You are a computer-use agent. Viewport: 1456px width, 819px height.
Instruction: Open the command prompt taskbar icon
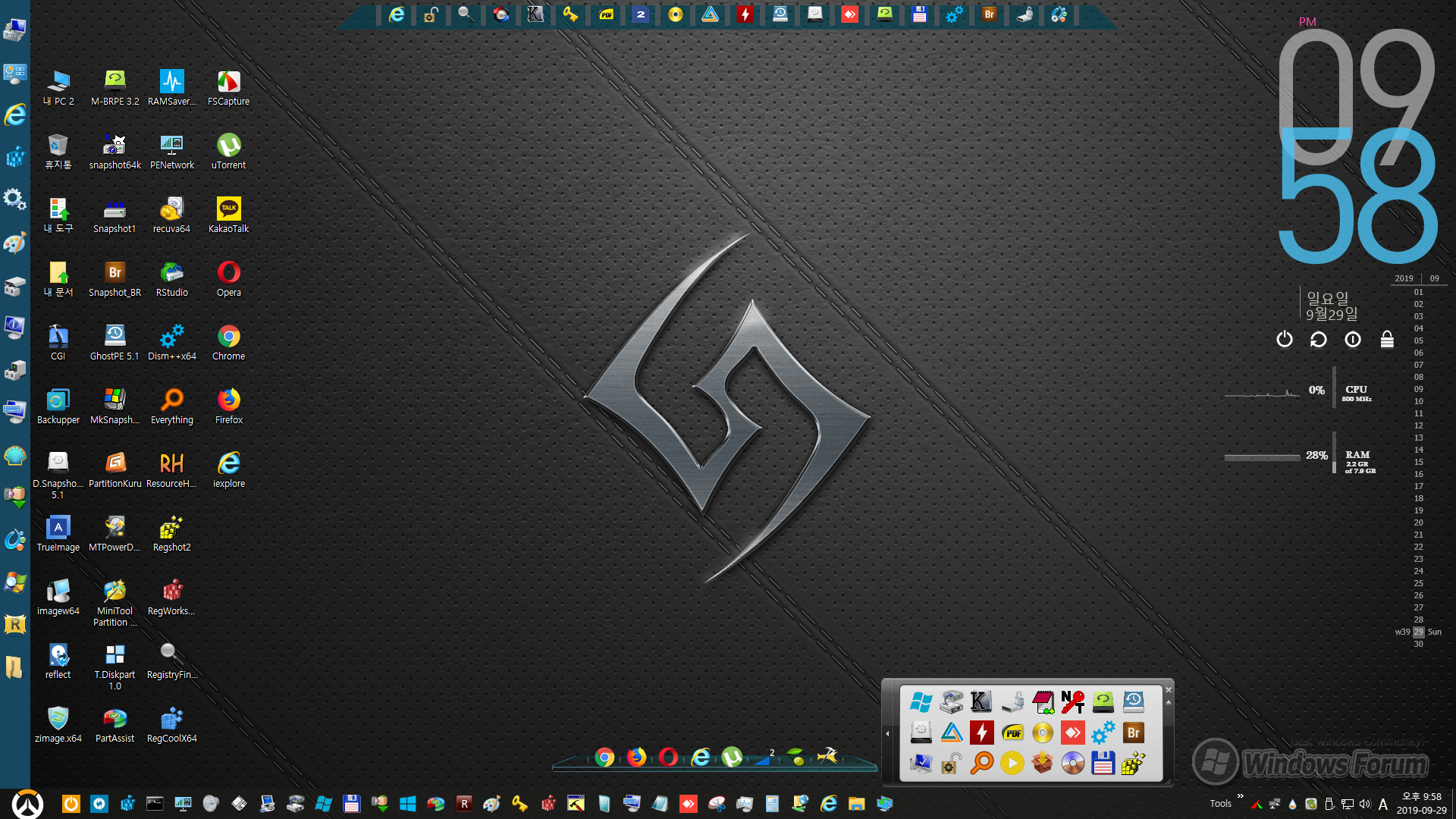(155, 804)
